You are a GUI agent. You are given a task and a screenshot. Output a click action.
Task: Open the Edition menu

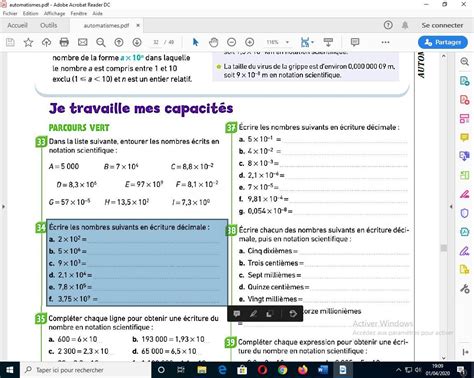30,13
